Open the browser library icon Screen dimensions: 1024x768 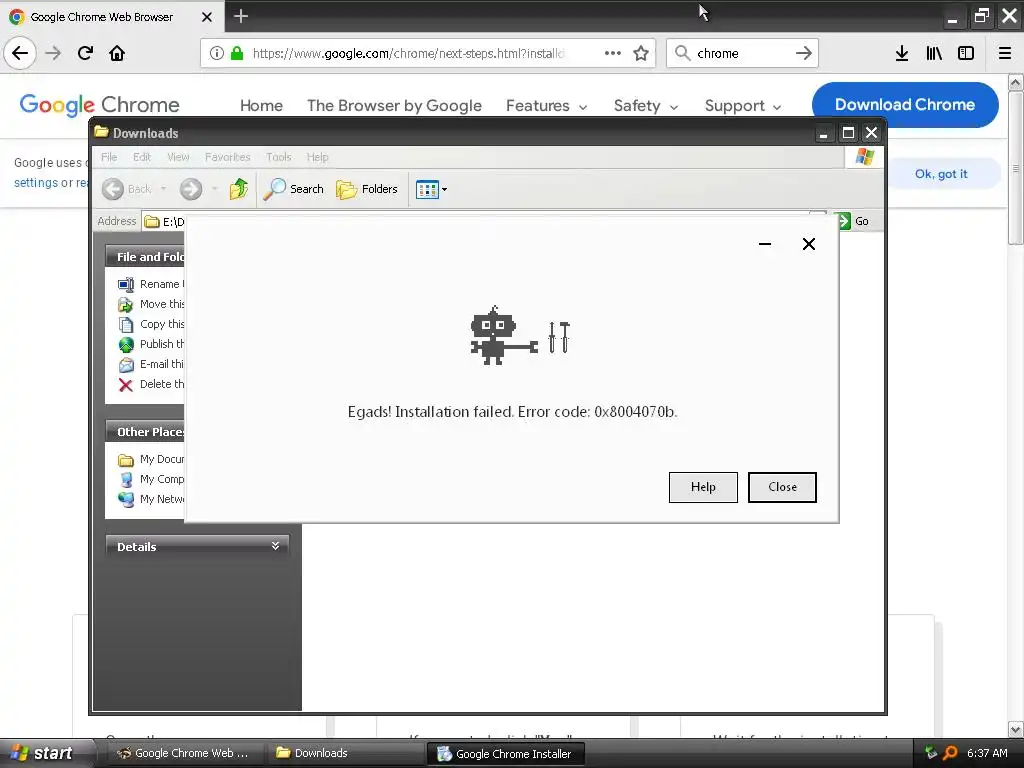pyautogui.click(x=934, y=53)
